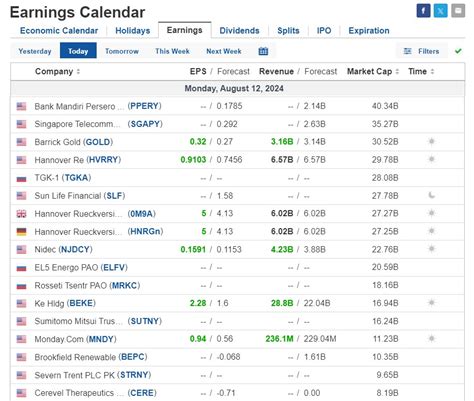Click the green checkmark beside Filters
This screenshot has width=474, height=401.
click(x=458, y=51)
